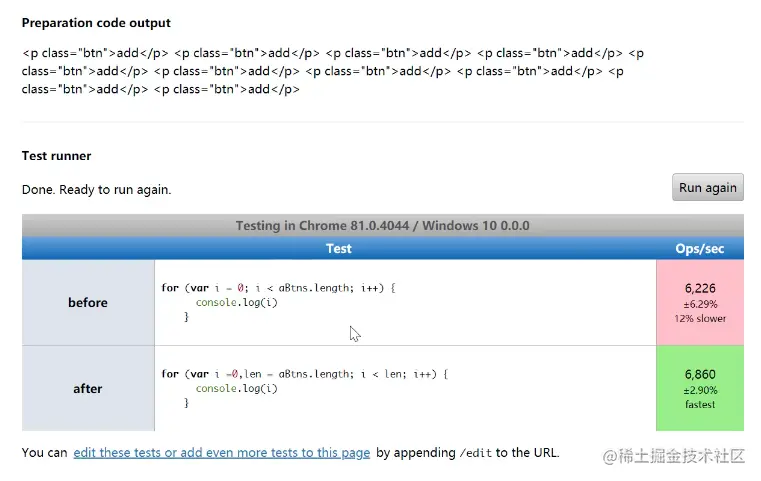Click the ±6.29% margin text
This screenshot has height=481, width=761.
700,304
